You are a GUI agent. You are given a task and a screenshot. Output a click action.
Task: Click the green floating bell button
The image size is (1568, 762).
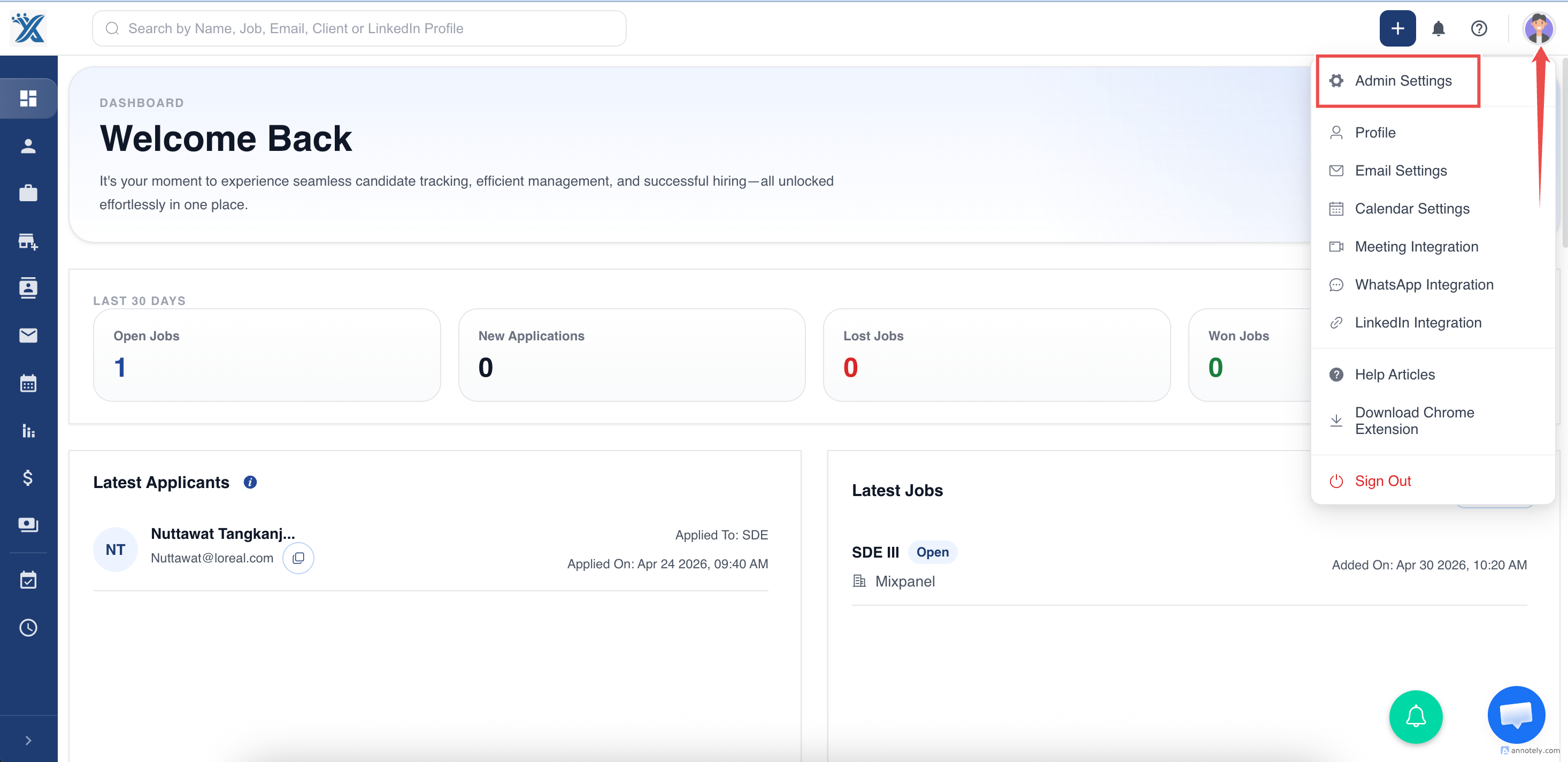[x=1416, y=717]
